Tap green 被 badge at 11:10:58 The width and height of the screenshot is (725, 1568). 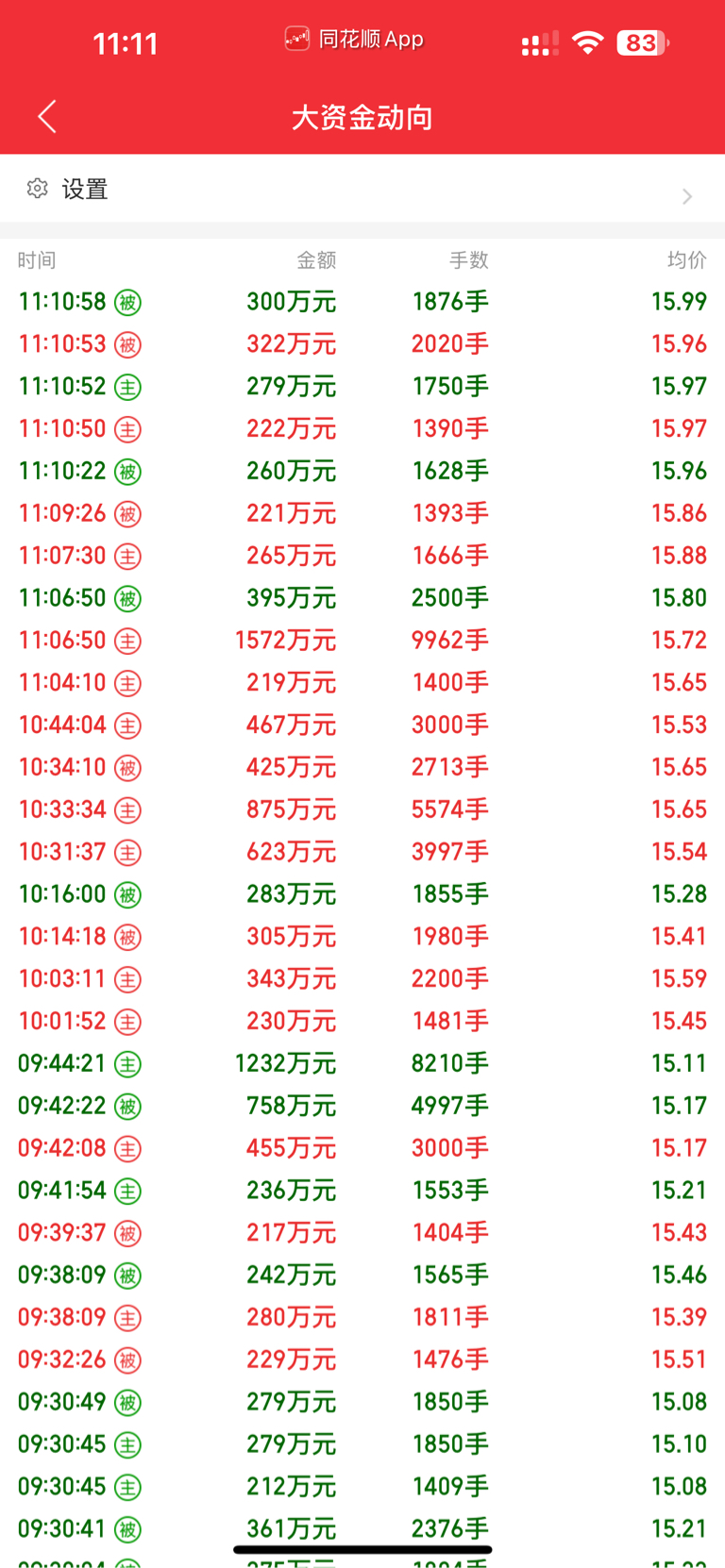(x=127, y=302)
